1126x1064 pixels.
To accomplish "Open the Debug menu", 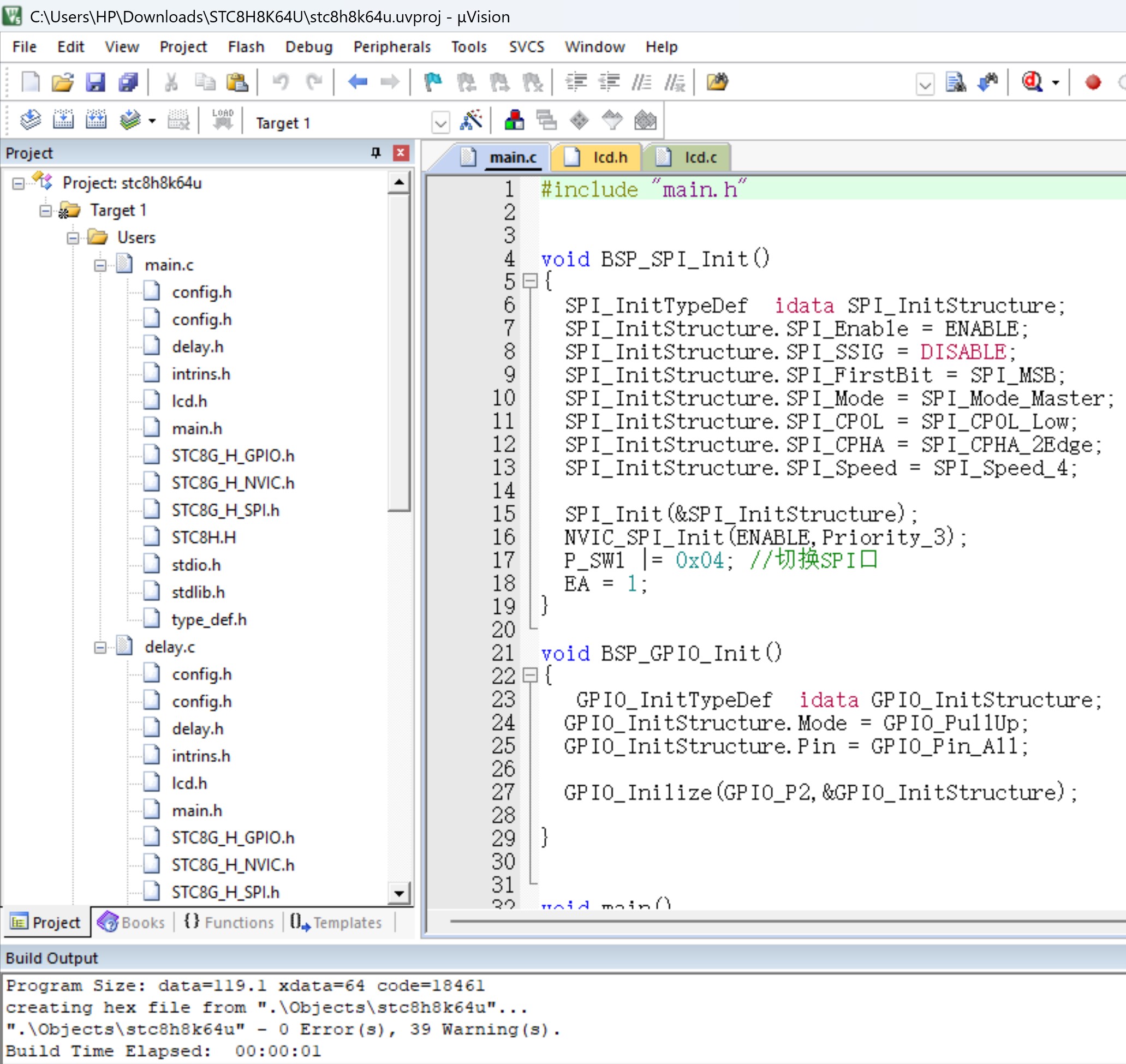I will [x=308, y=47].
